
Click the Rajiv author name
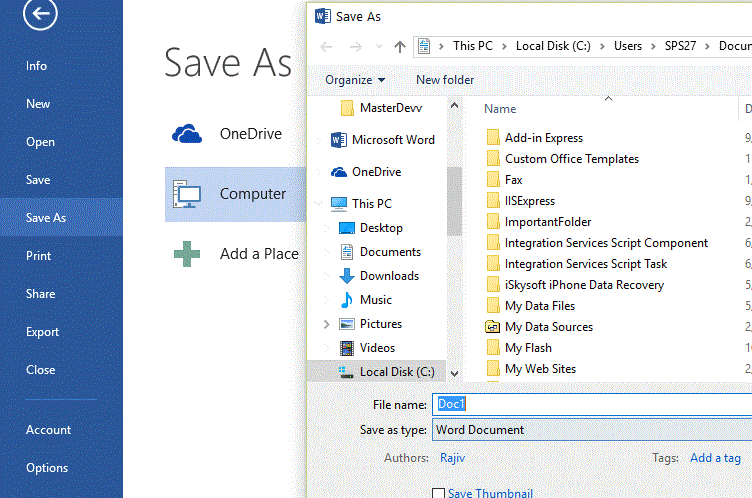click(x=452, y=458)
